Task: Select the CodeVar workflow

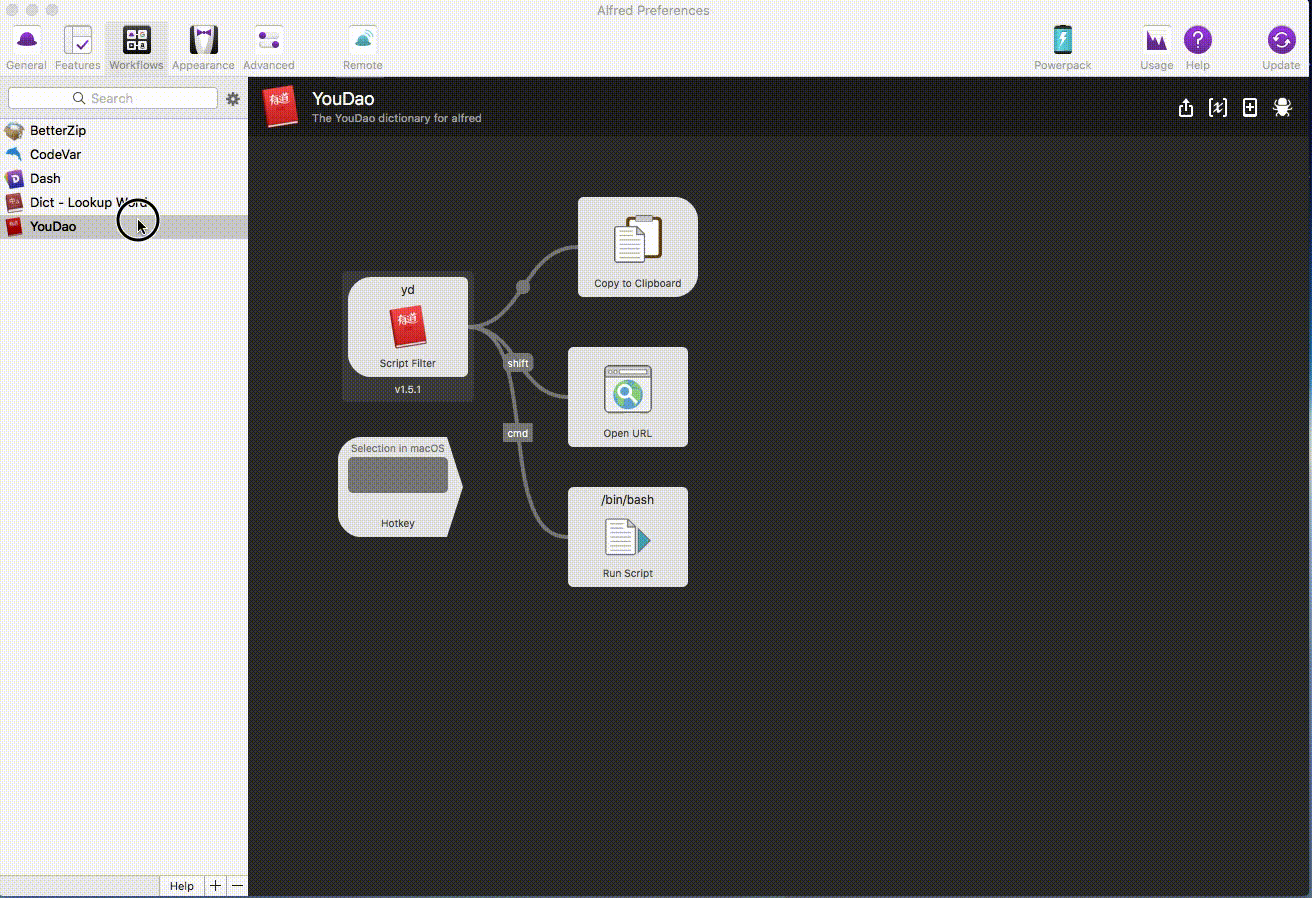Action: (x=124, y=155)
